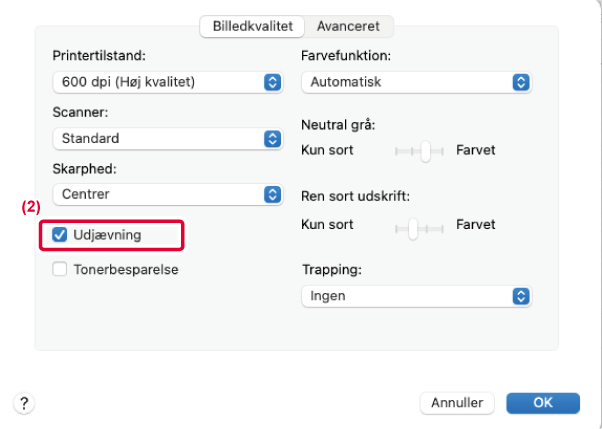
Task: Open the Scanner Standard dropdown
Action: 160,138
